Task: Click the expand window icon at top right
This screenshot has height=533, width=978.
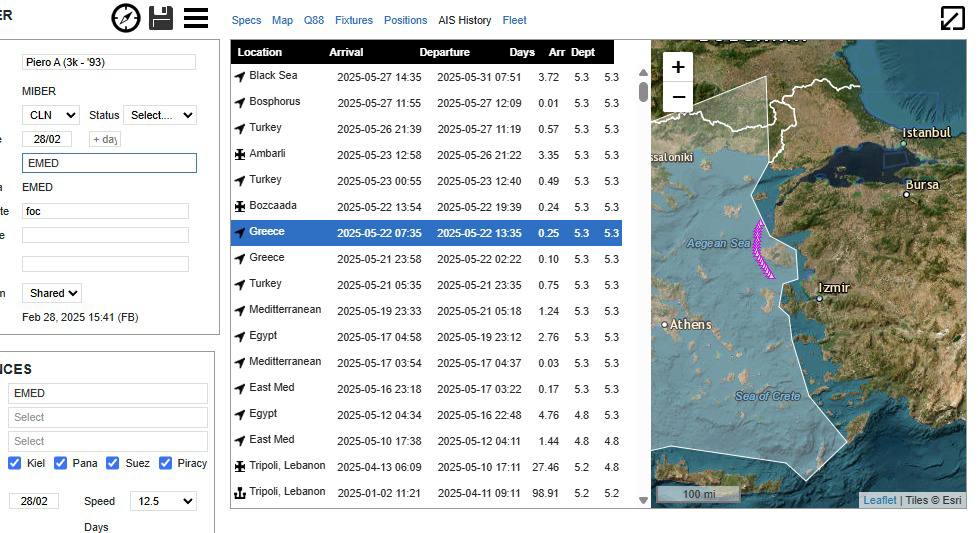Action: coord(952,17)
